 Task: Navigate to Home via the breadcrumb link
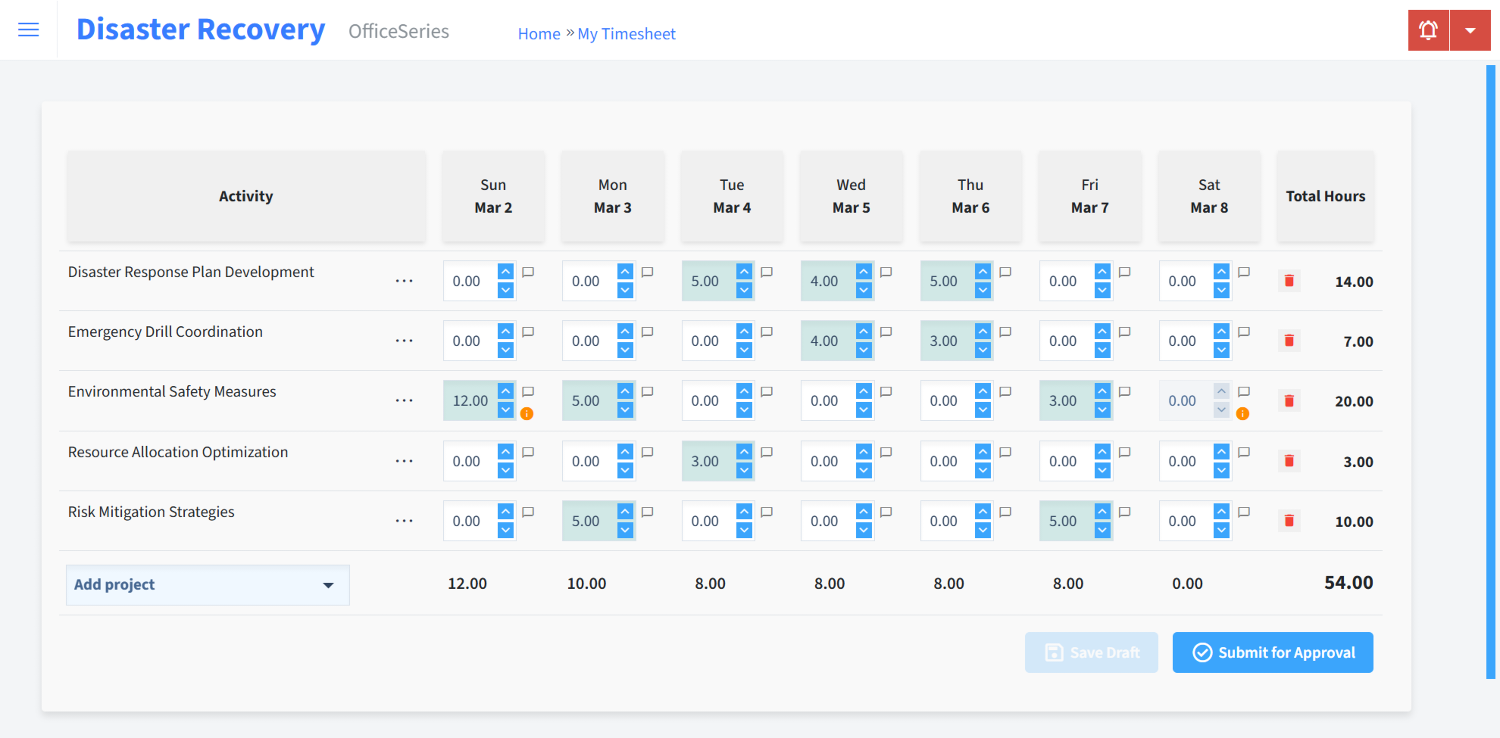539,33
